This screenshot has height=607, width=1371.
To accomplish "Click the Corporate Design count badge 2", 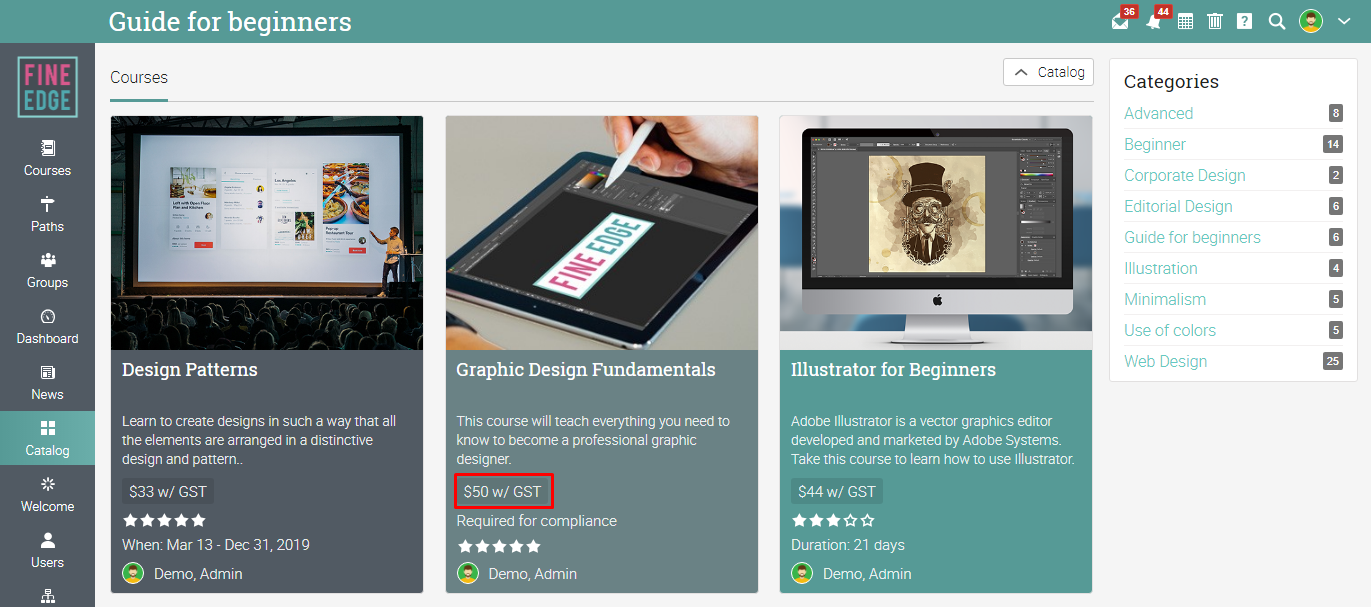I will 1335,175.
